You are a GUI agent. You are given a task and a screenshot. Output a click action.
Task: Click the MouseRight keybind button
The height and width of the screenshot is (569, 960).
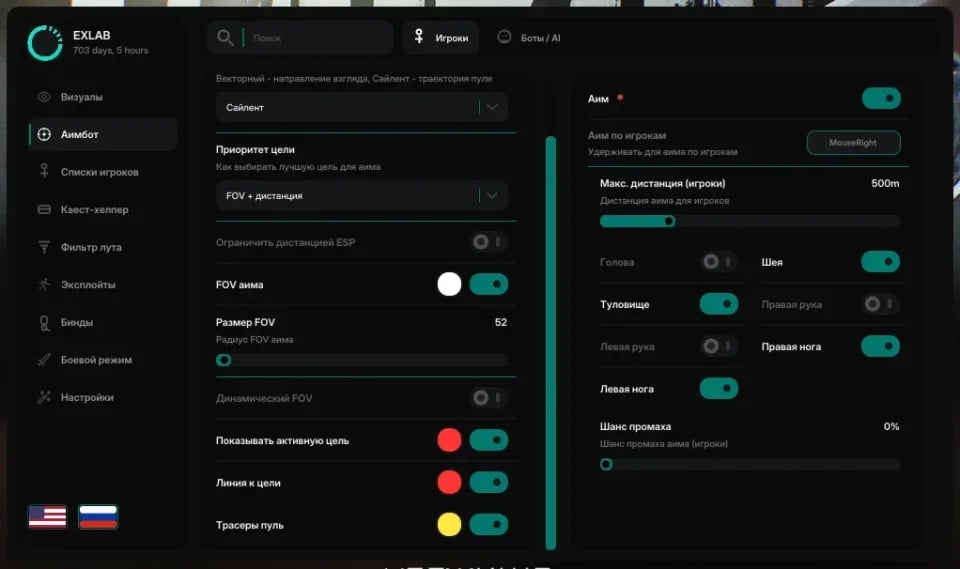coord(853,143)
